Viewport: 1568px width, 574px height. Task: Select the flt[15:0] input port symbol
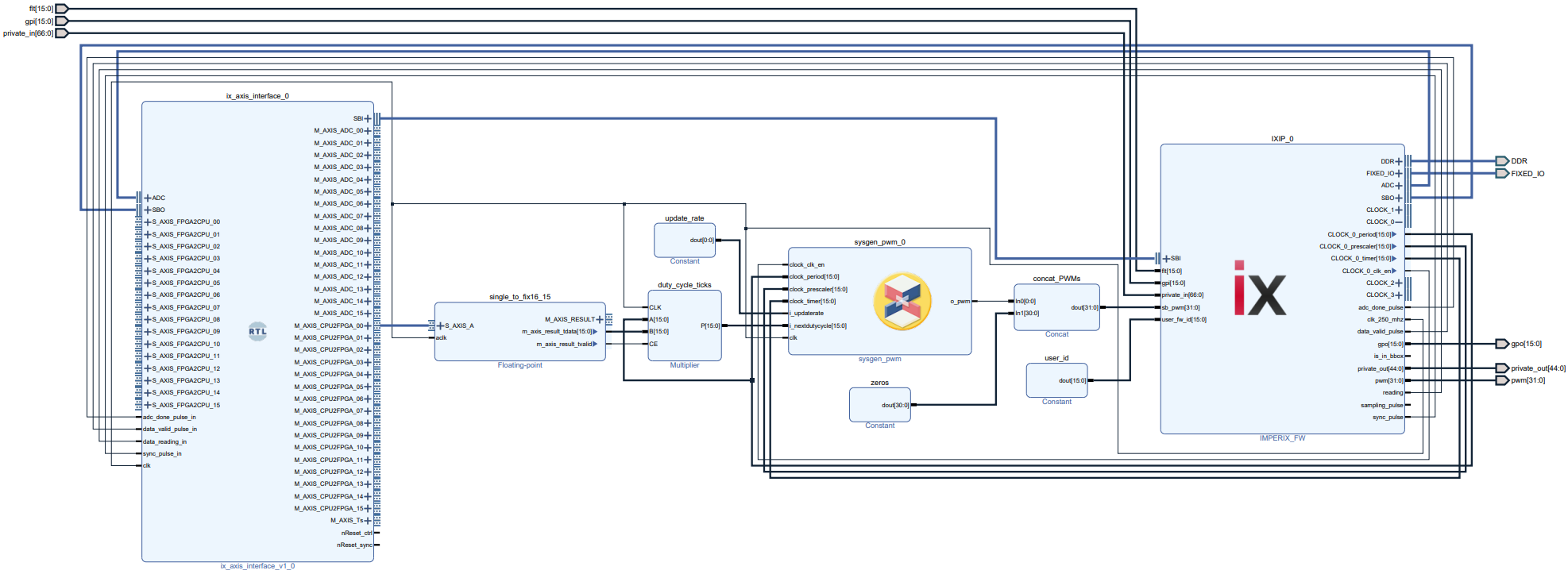point(61,9)
